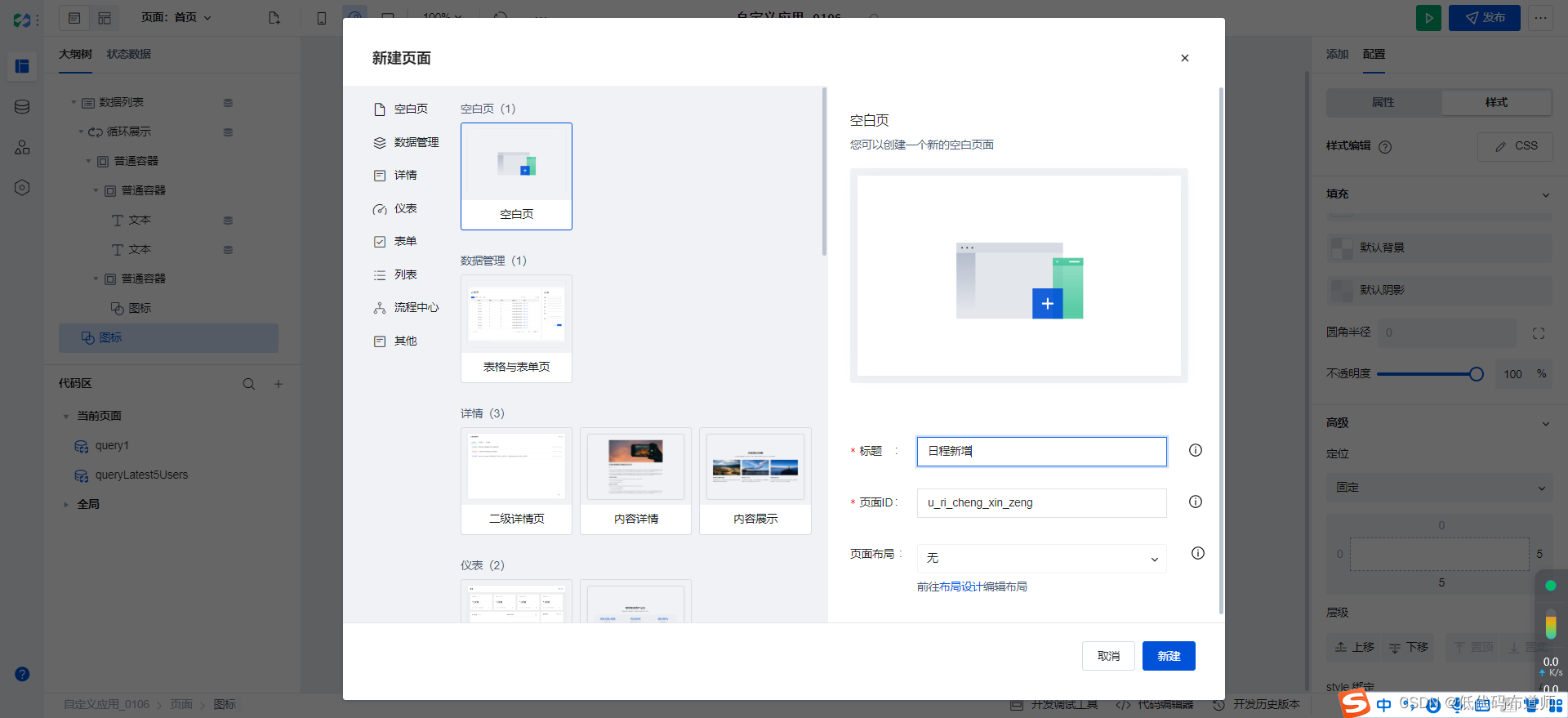Select 数据管理 category in dialog sidebar

pyautogui.click(x=407, y=142)
